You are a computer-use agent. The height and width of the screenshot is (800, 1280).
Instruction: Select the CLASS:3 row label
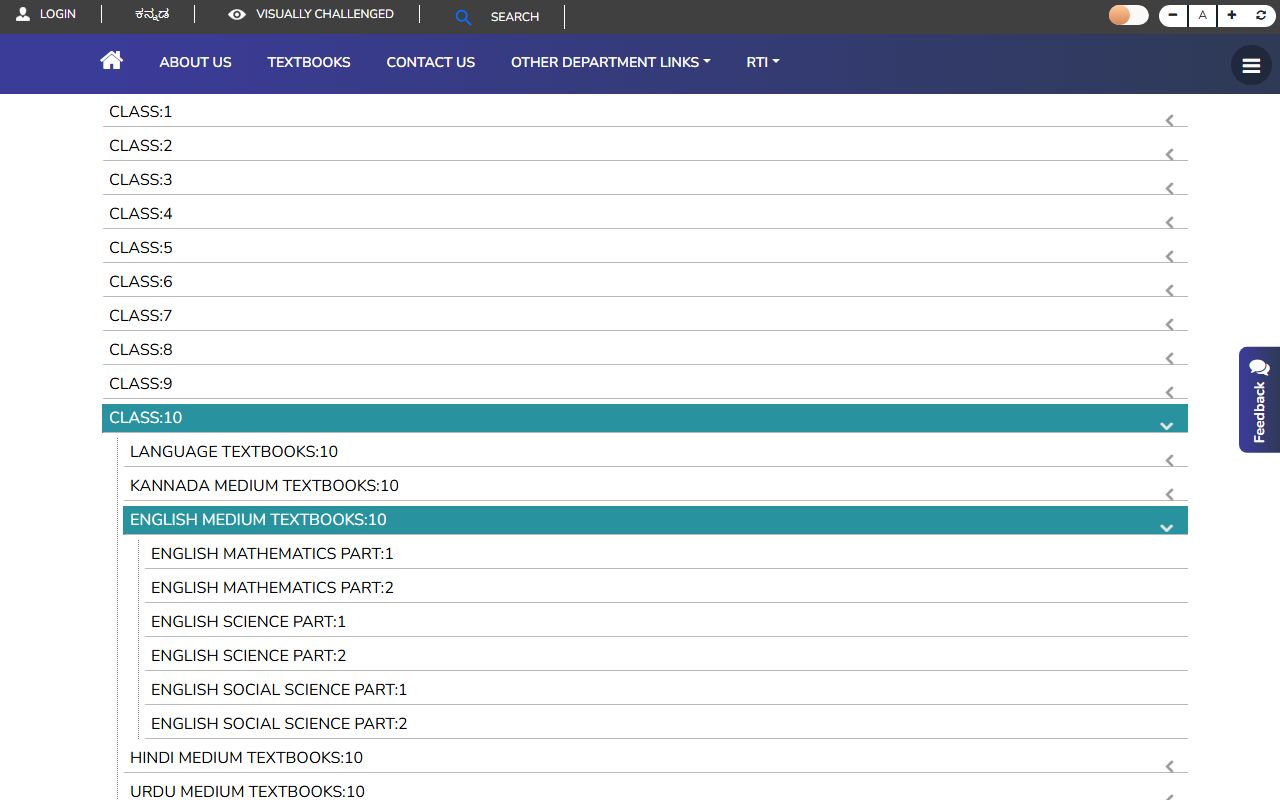pyautogui.click(x=141, y=180)
